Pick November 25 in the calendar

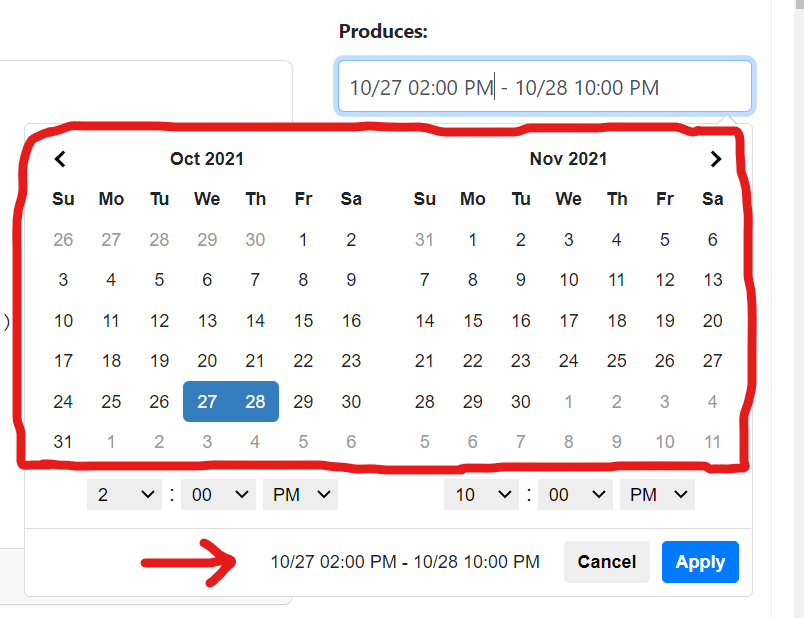point(617,361)
